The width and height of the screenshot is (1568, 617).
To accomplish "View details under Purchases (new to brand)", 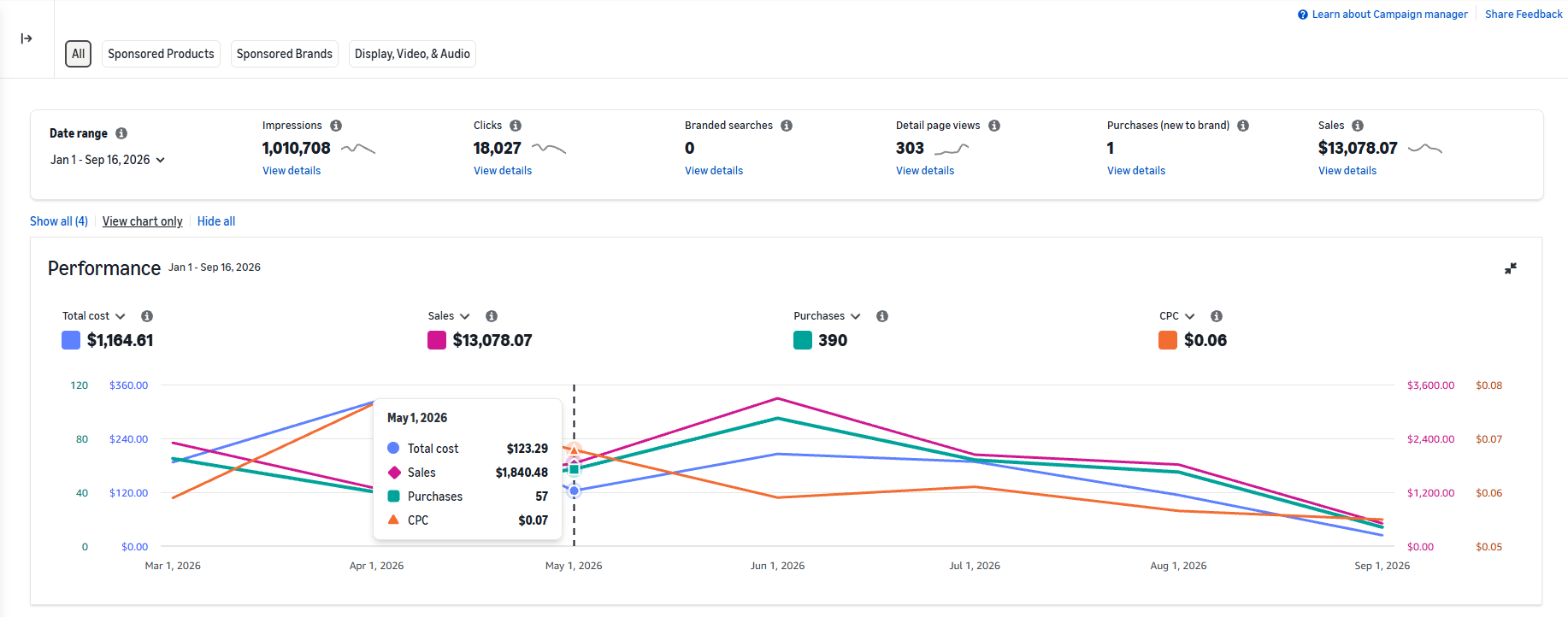I will pyautogui.click(x=1136, y=171).
